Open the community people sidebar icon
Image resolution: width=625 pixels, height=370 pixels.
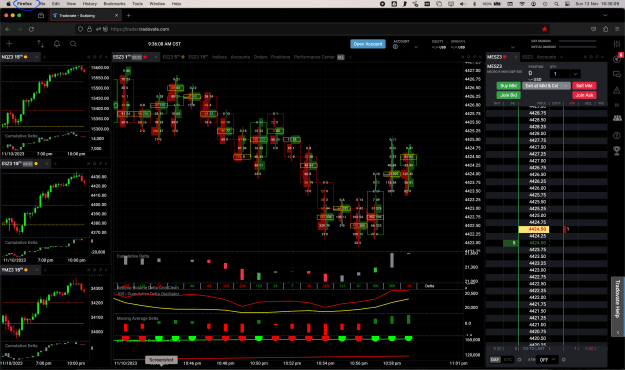coord(617,118)
